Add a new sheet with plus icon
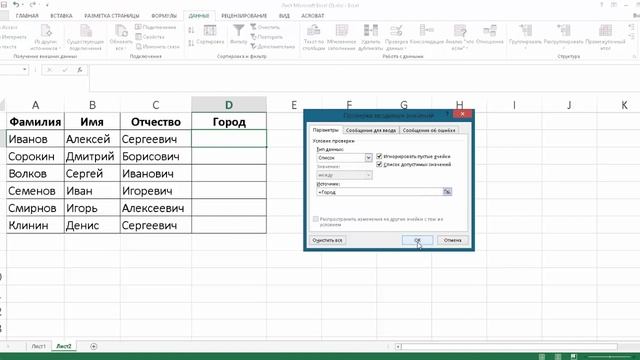Image resolution: width=640 pixels, height=360 pixels. click(x=93, y=347)
